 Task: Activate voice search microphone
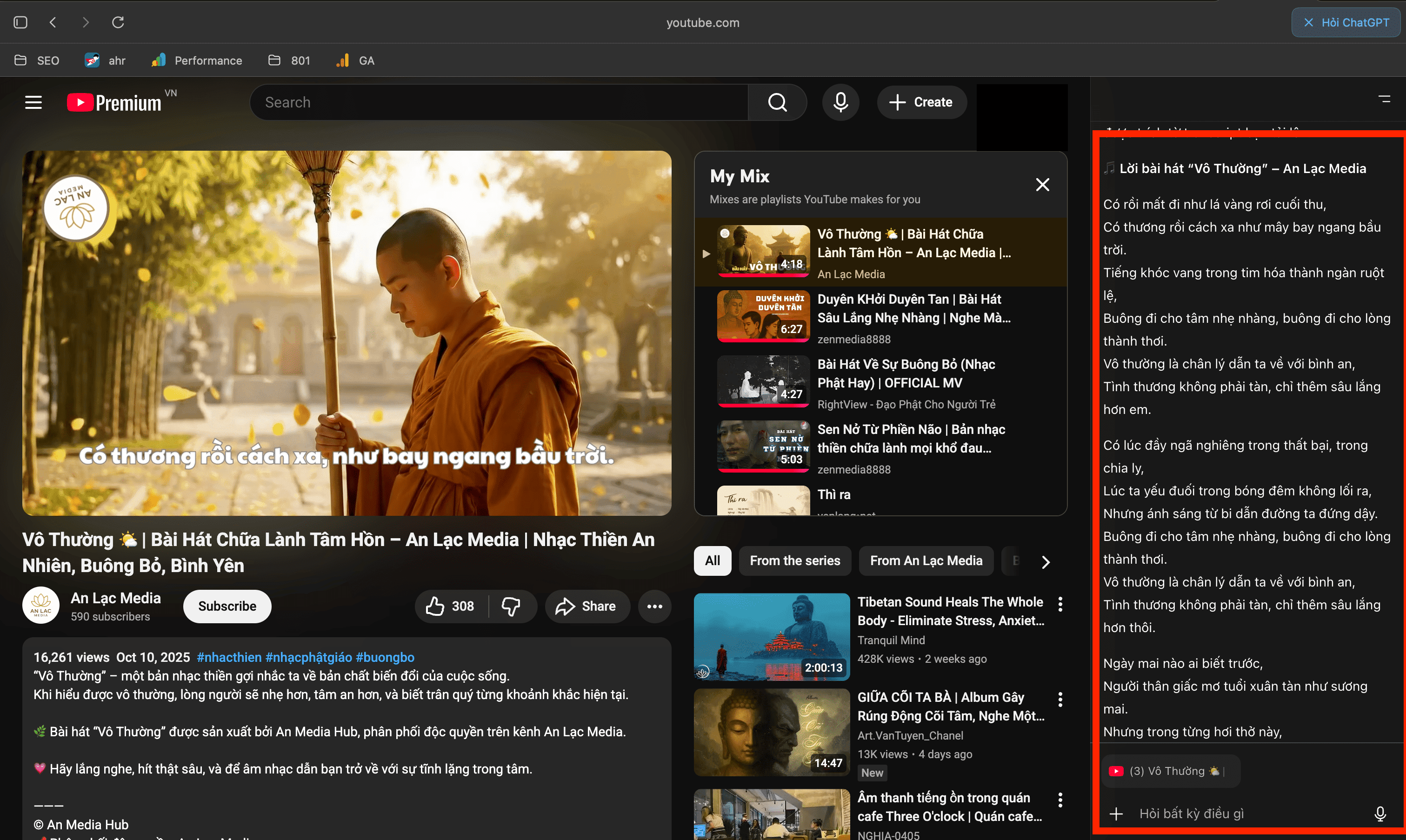coord(840,102)
